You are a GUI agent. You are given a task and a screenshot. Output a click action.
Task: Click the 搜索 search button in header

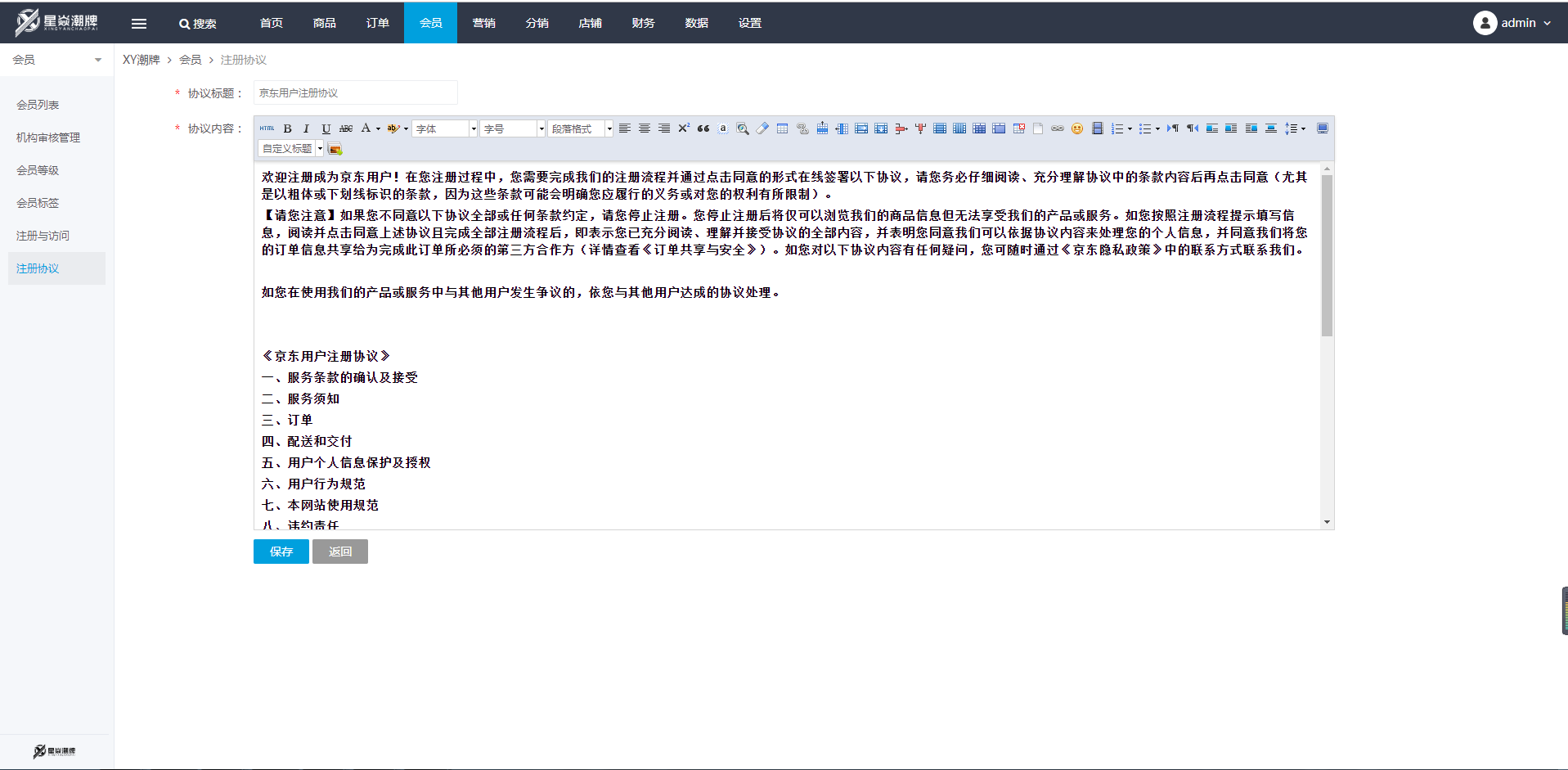point(198,24)
